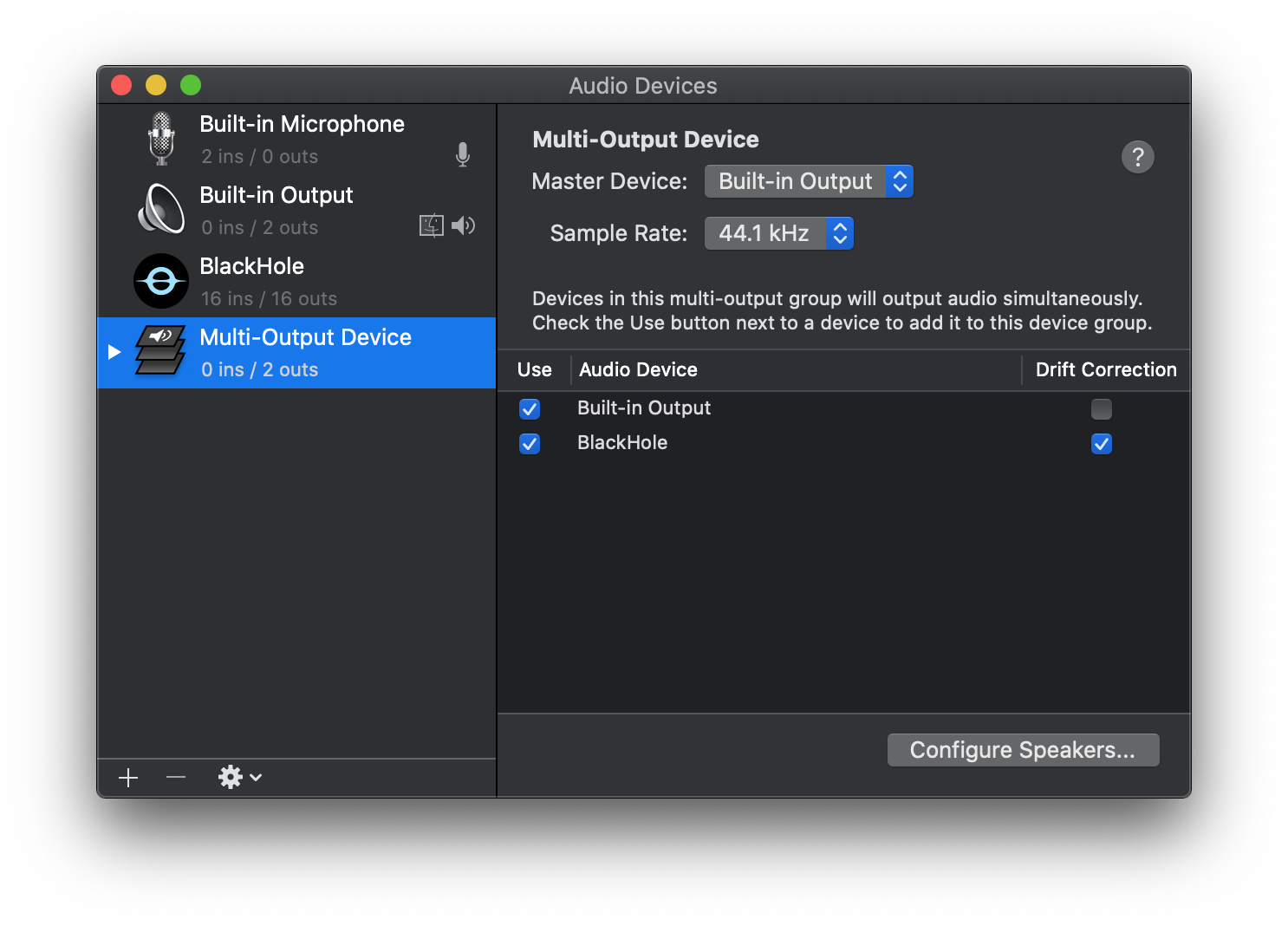Disable Use for BlackHole
The width and height of the screenshot is (1288, 926).
[530, 443]
